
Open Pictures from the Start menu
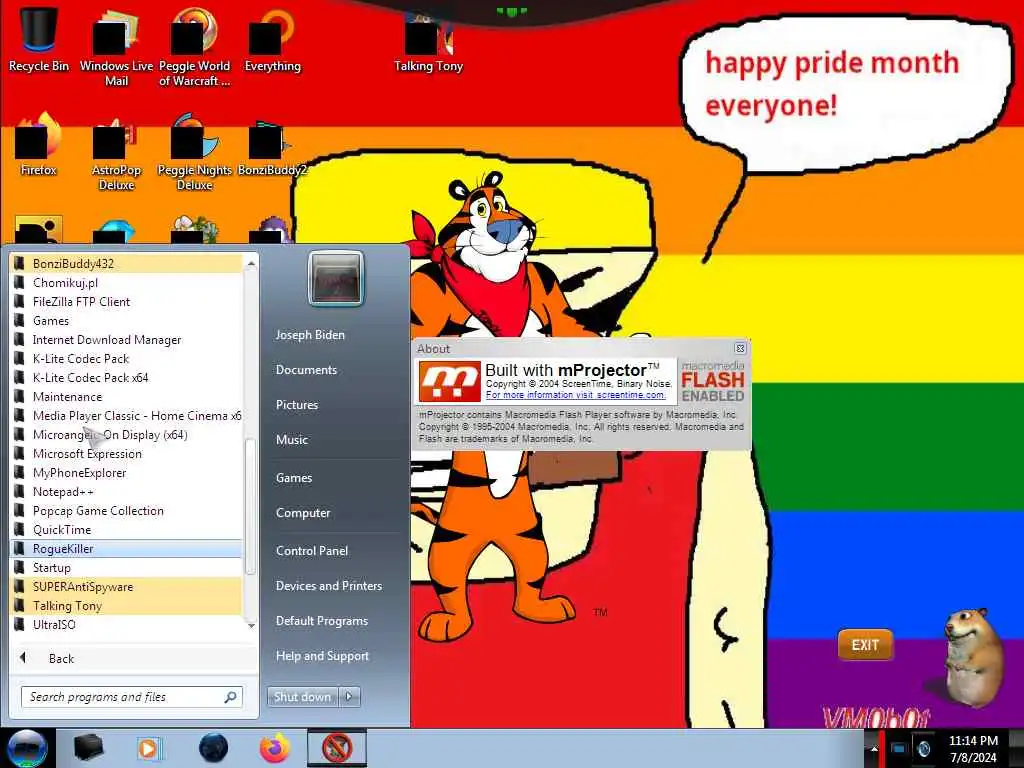click(x=297, y=405)
